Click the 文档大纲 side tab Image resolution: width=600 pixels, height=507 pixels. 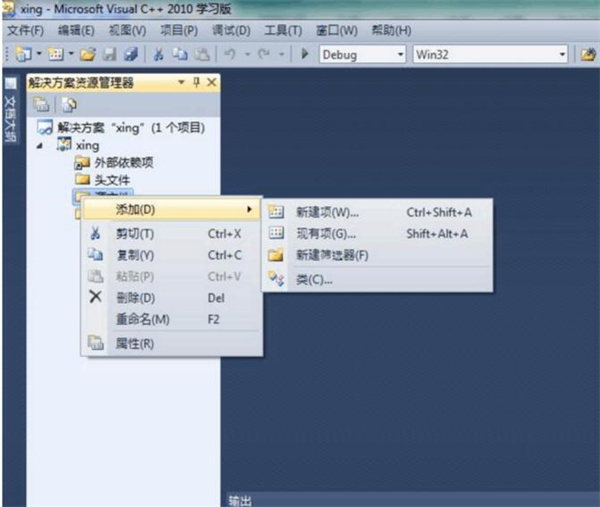10,112
